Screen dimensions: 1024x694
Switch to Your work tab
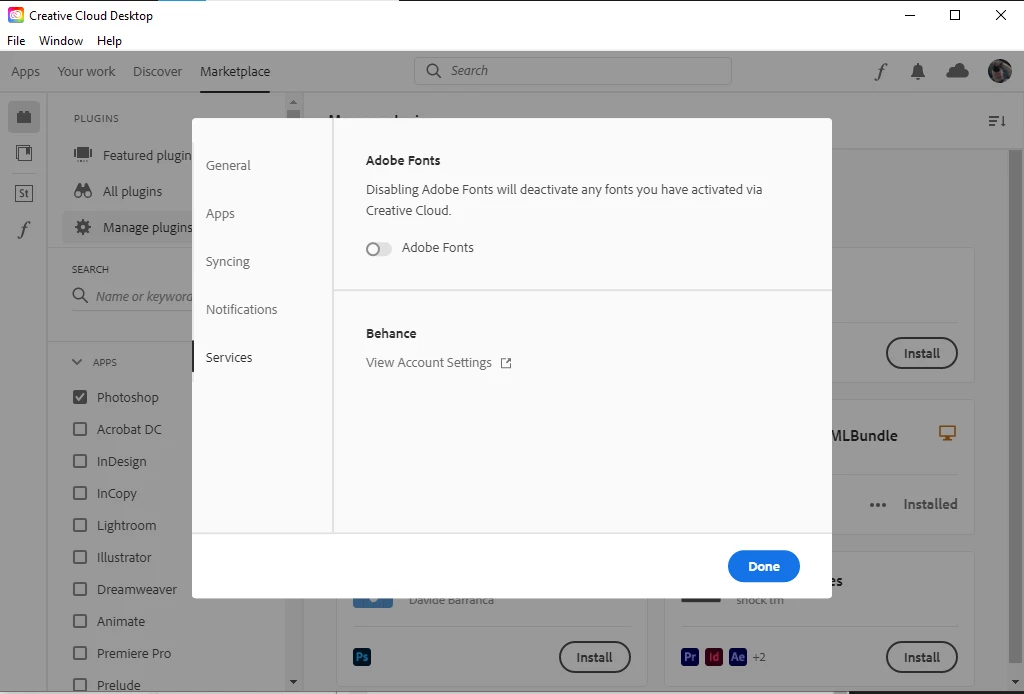(x=86, y=71)
